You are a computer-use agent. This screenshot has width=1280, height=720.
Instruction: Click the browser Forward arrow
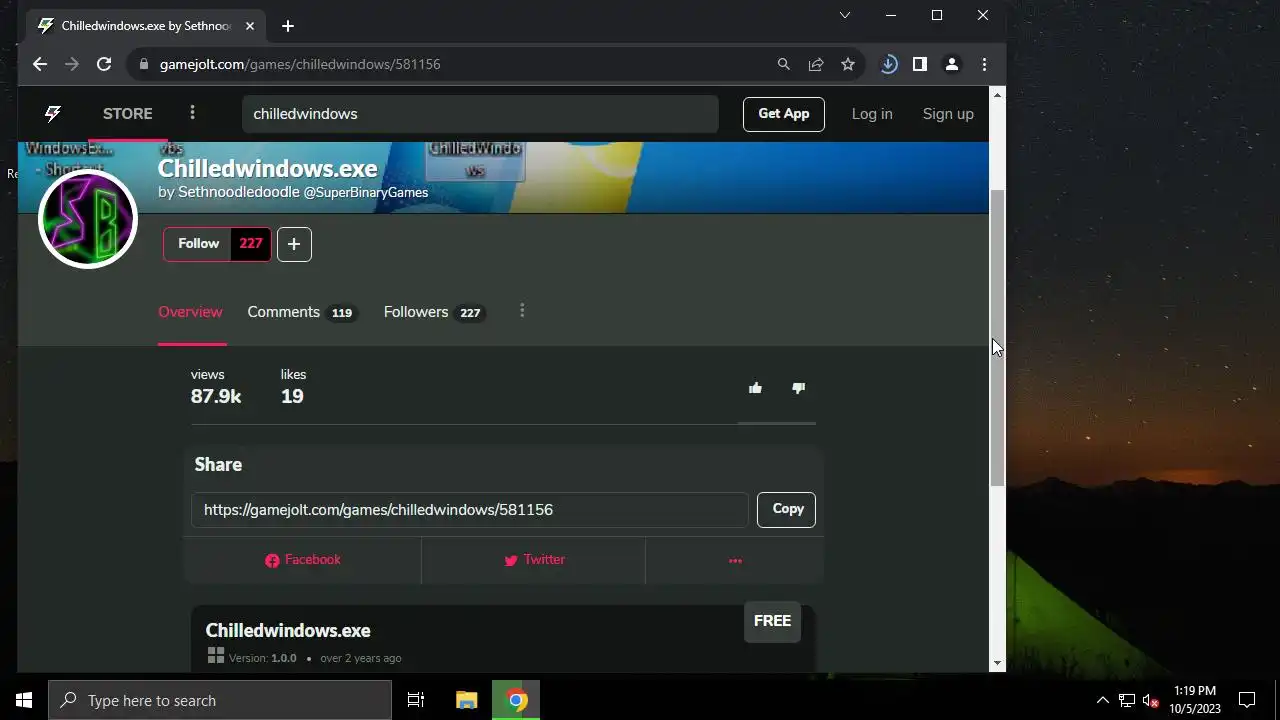pos(71,64)
